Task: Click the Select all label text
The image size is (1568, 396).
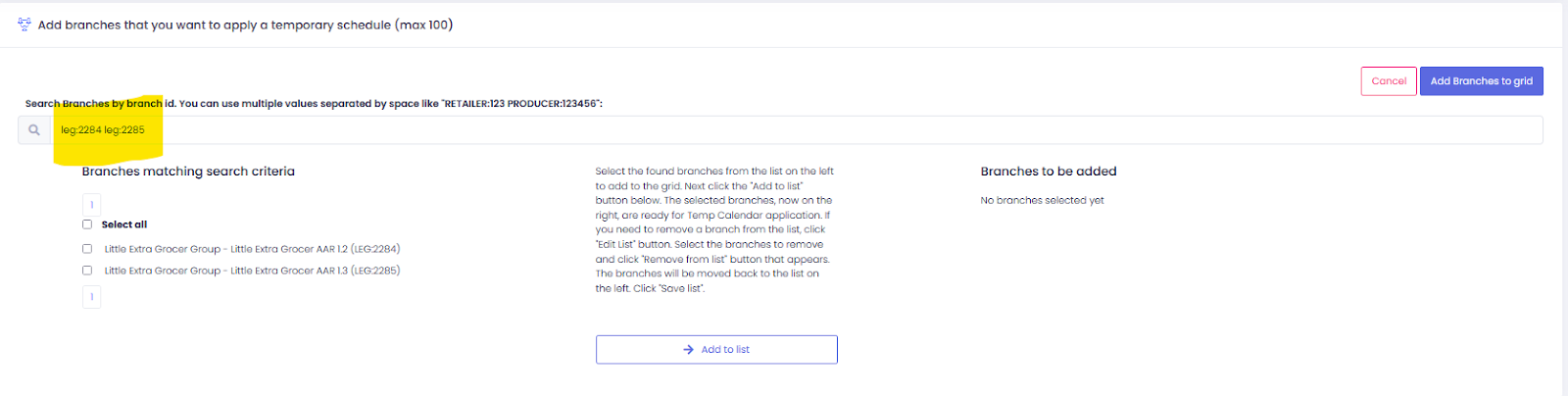Action: (x=124, y=224)
